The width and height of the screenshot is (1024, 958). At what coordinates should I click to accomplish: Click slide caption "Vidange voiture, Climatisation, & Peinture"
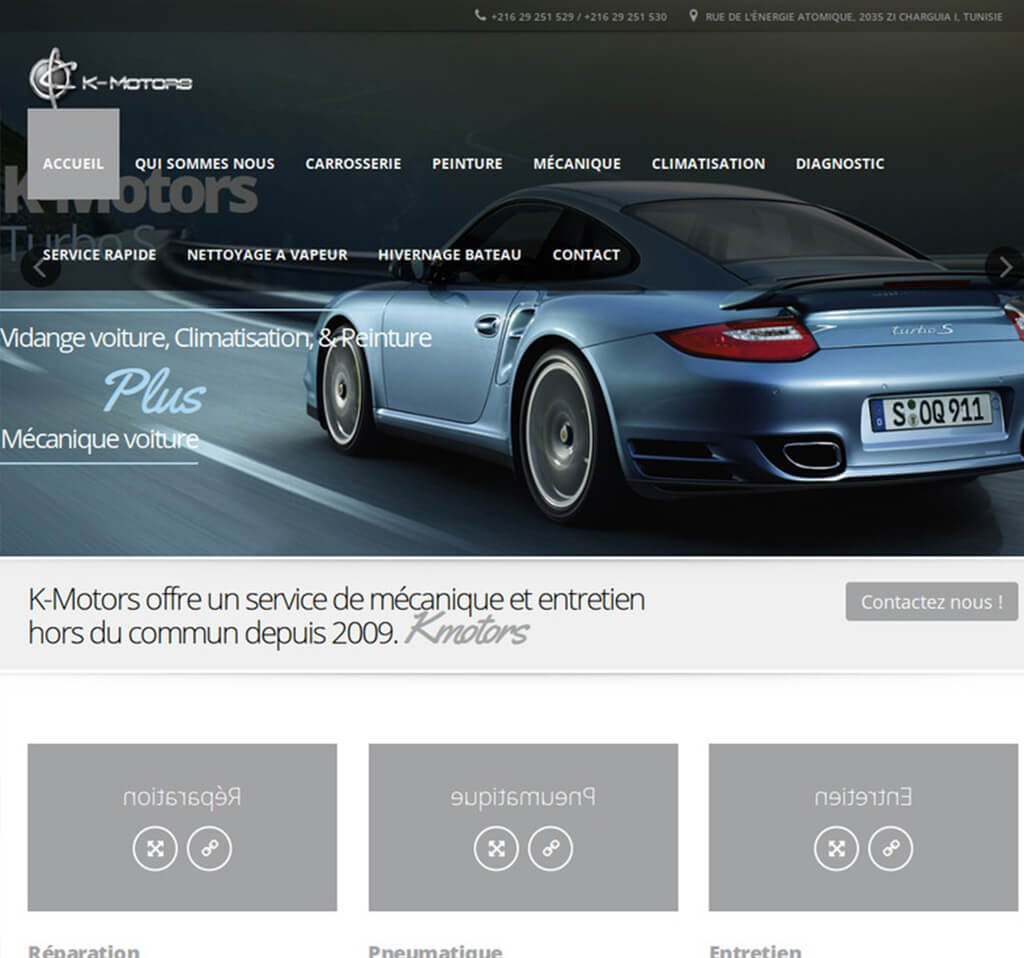click(216, 338)
